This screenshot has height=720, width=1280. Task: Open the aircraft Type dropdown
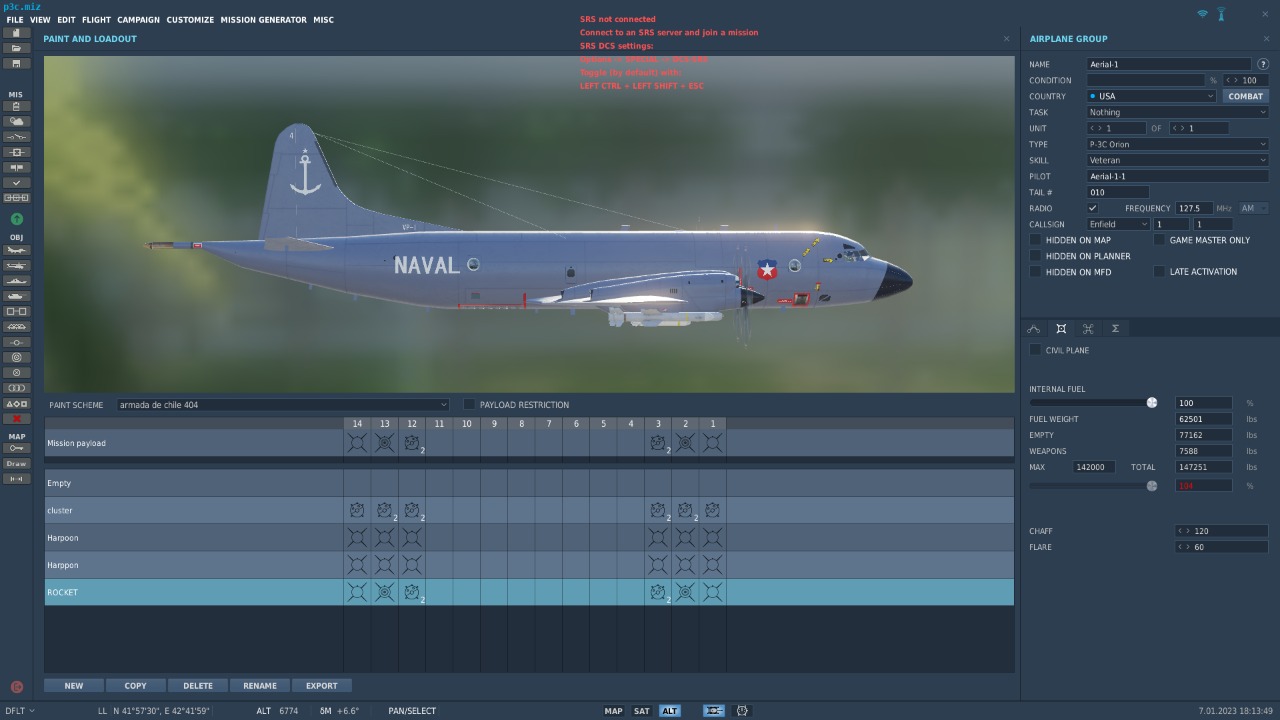point(1177,145)
